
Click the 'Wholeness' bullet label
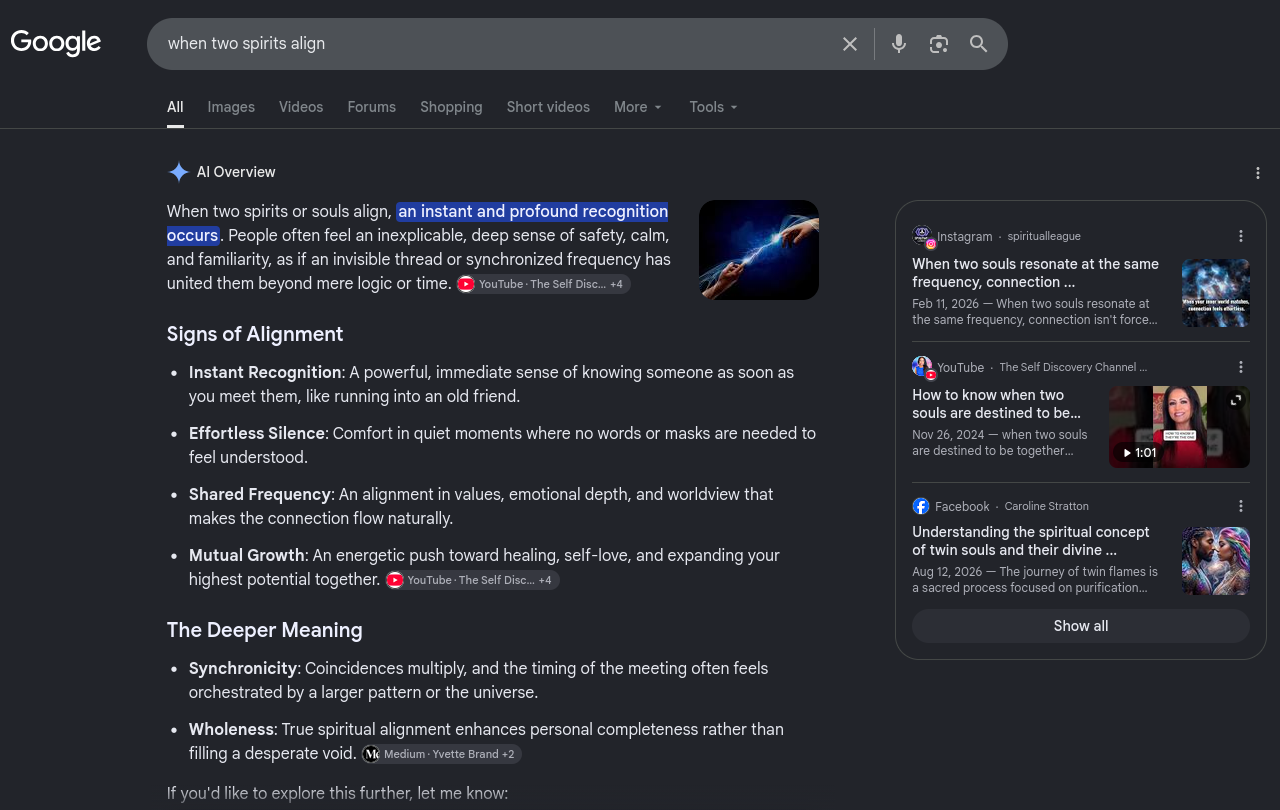pyautogui.click(x=231, y=730)
